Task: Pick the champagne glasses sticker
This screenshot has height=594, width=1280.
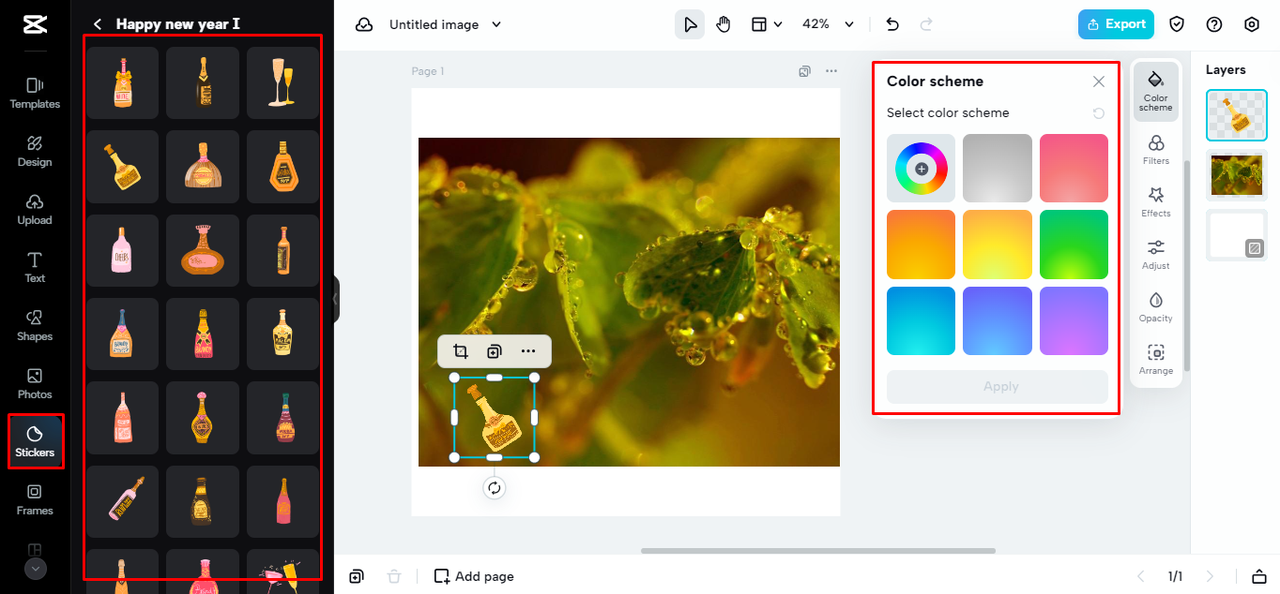Action: pos(283,83)
